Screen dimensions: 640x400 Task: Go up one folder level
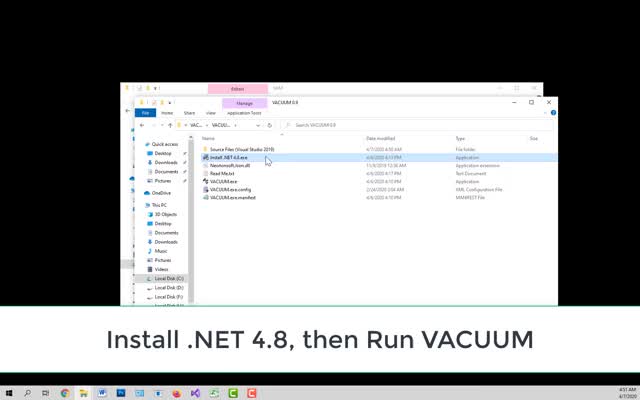170,125
